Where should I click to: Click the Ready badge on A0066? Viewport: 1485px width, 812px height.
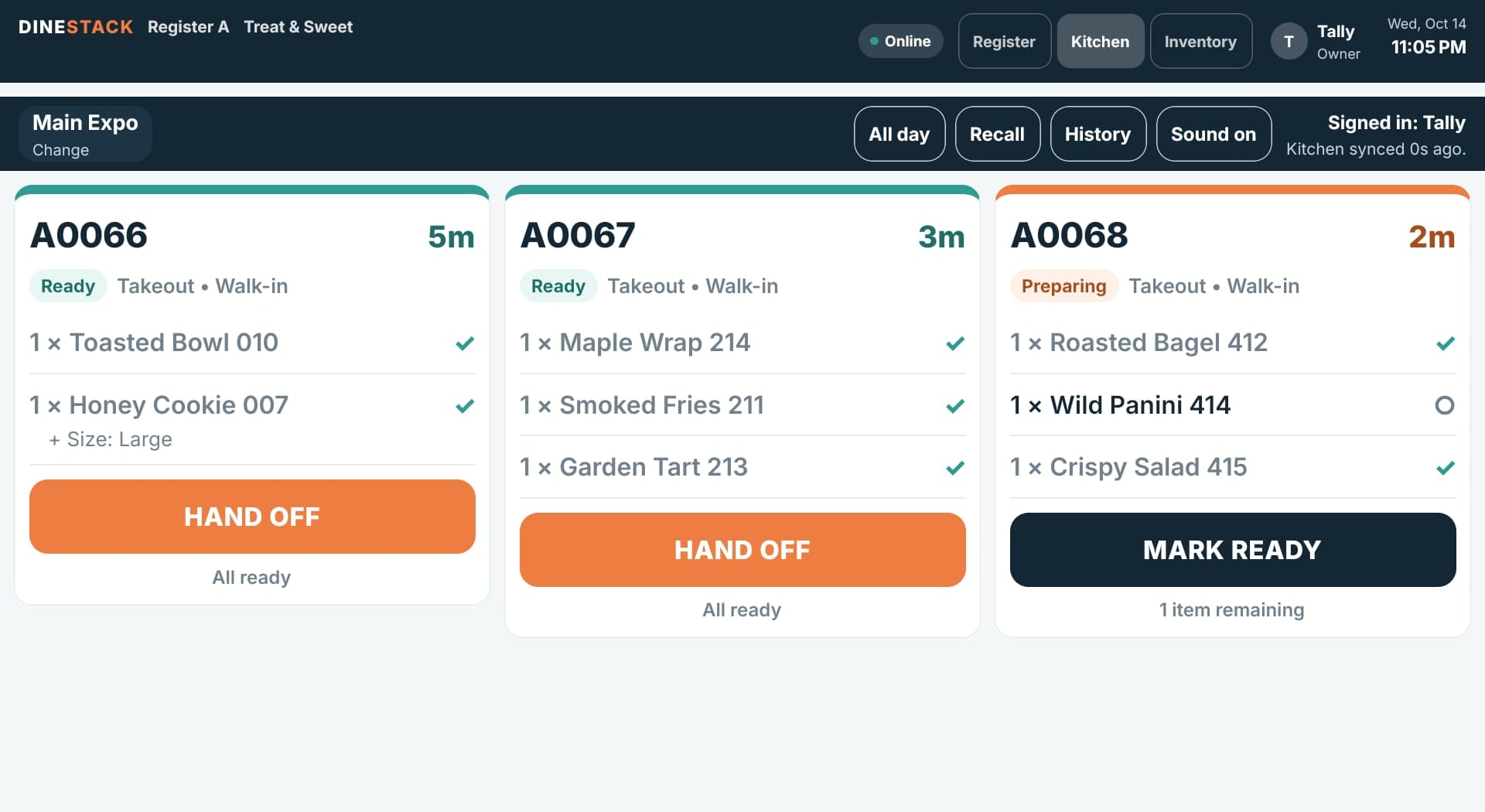pyautogui.click(x=68, y=286)
